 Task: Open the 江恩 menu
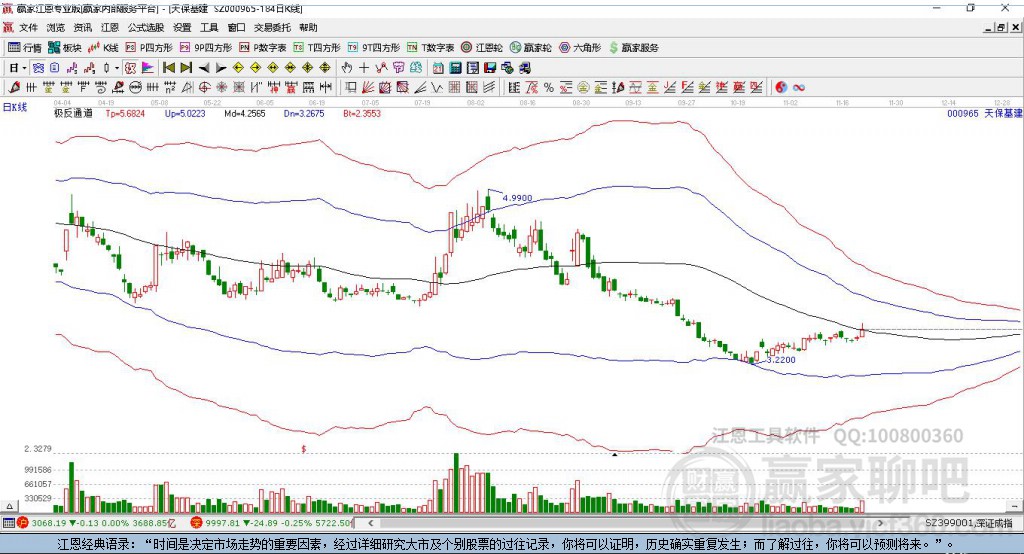(110, 27)
